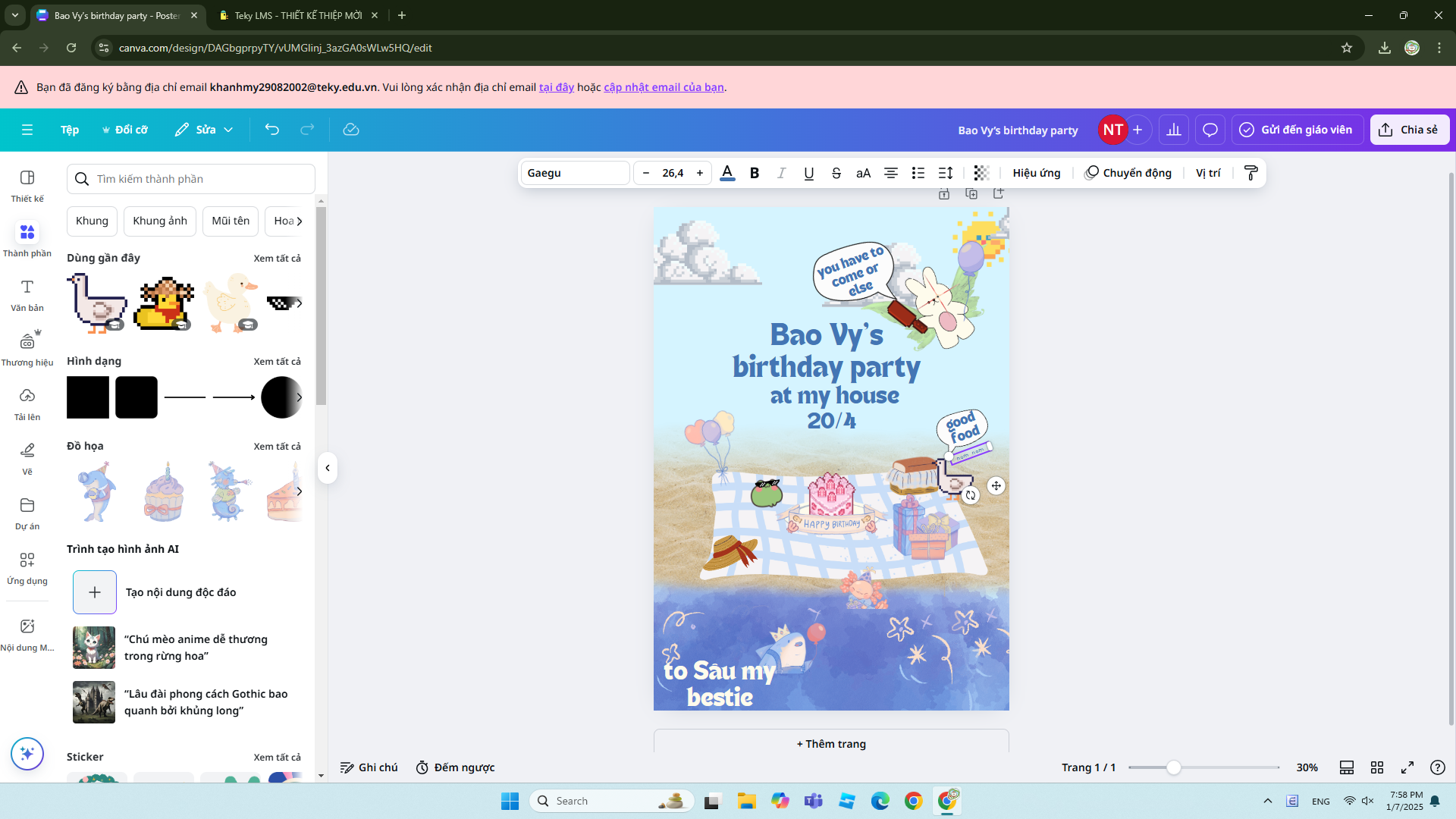
Task: View all Hình dạng shapes
Action: (x=277, y=362)
